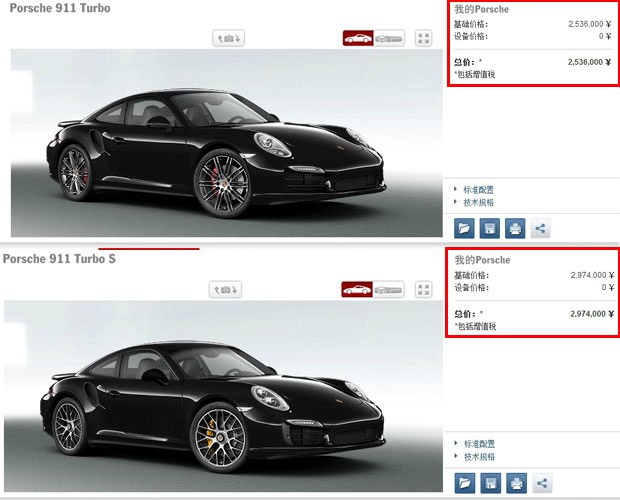The width and height of the screenshot is (620, 500).
Task: Share the 911 Turbo configuration
Action: 540,228
